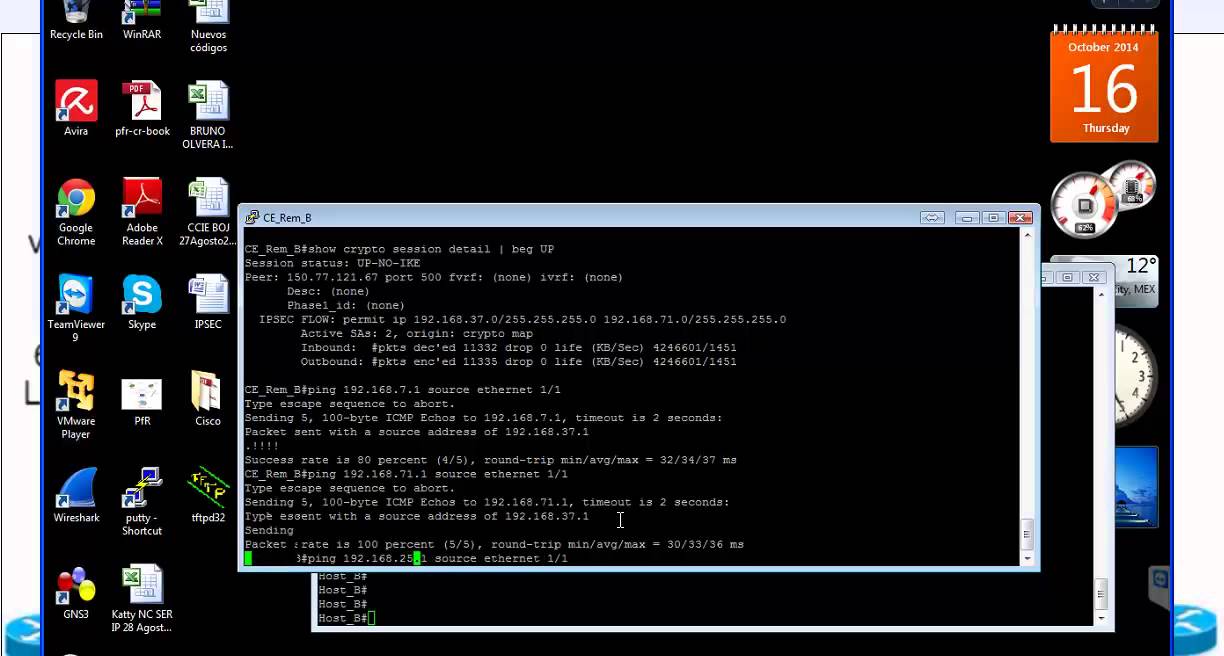This screenshot has height=656, width=1224.
Task: Click the 'Peer: 150.77.121.67 port 500' line
Action: (x=433, y=277)
